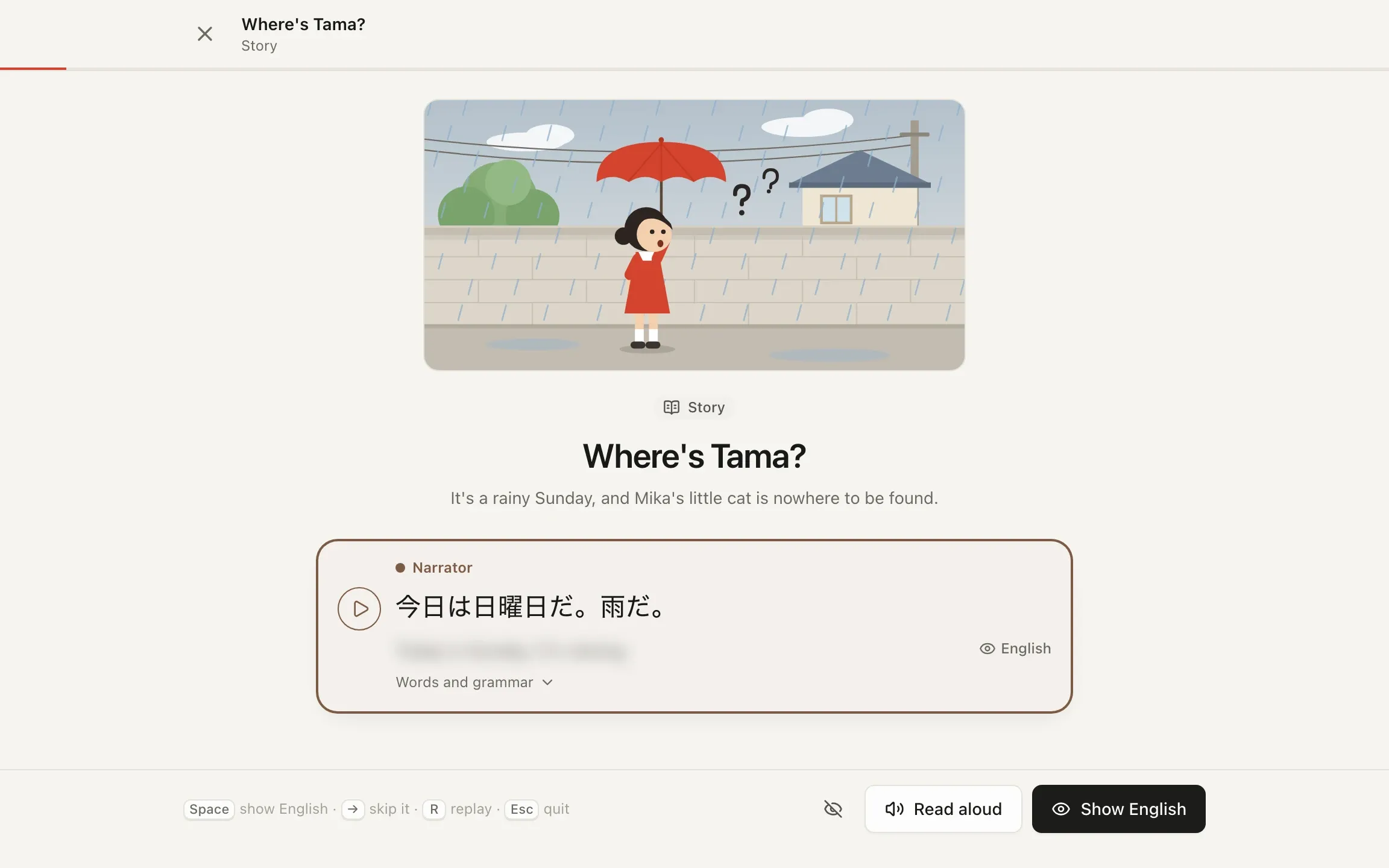Click the red story progress bar
Image resolution: width=1389 pixels, height=868 pixels.
coord(33,69)
